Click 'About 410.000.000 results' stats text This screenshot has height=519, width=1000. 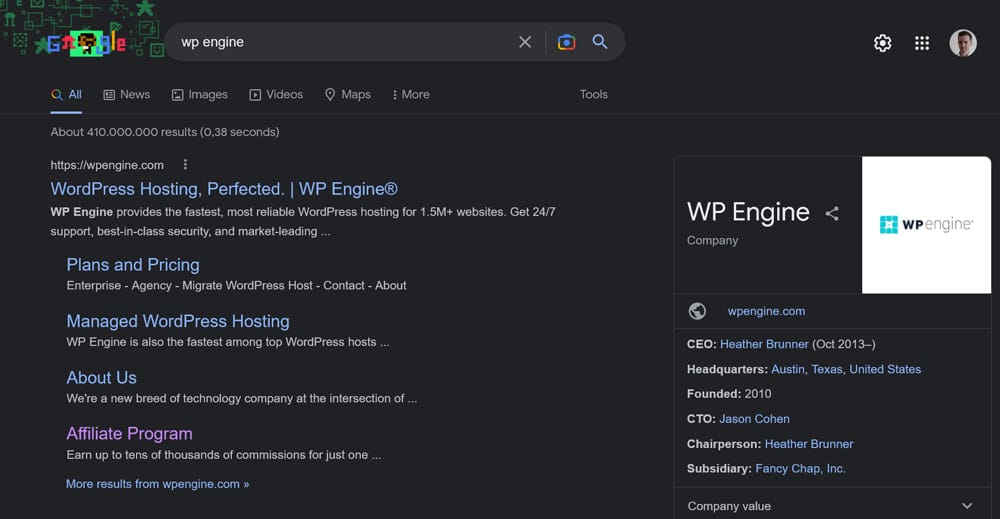click(165, 132)
